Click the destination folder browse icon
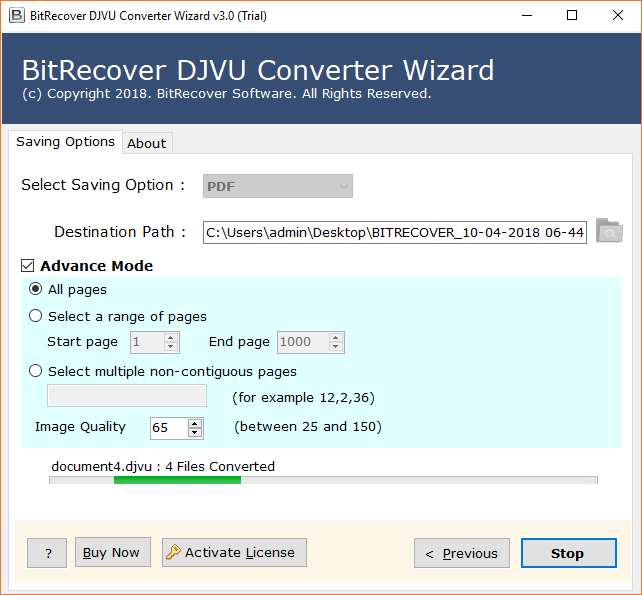The image size is (642, 595). (x=609, y=231)
